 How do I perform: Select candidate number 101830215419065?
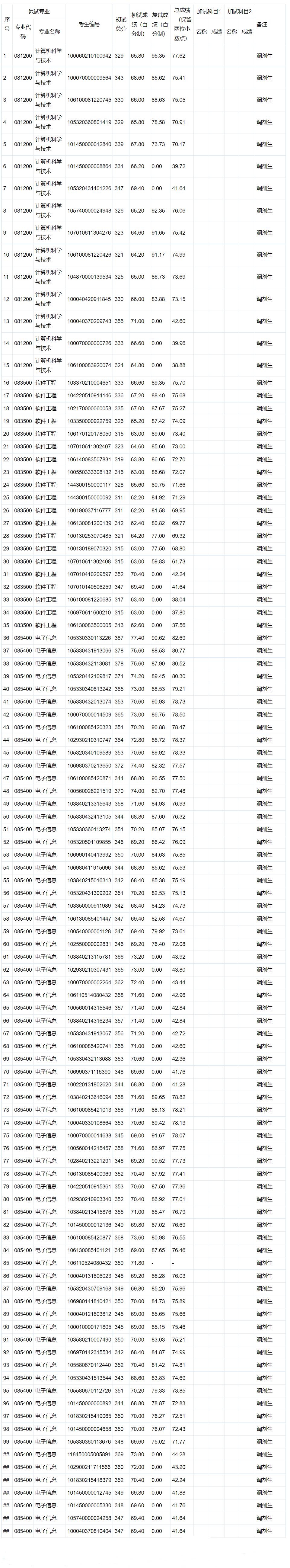pos(89,1416)
